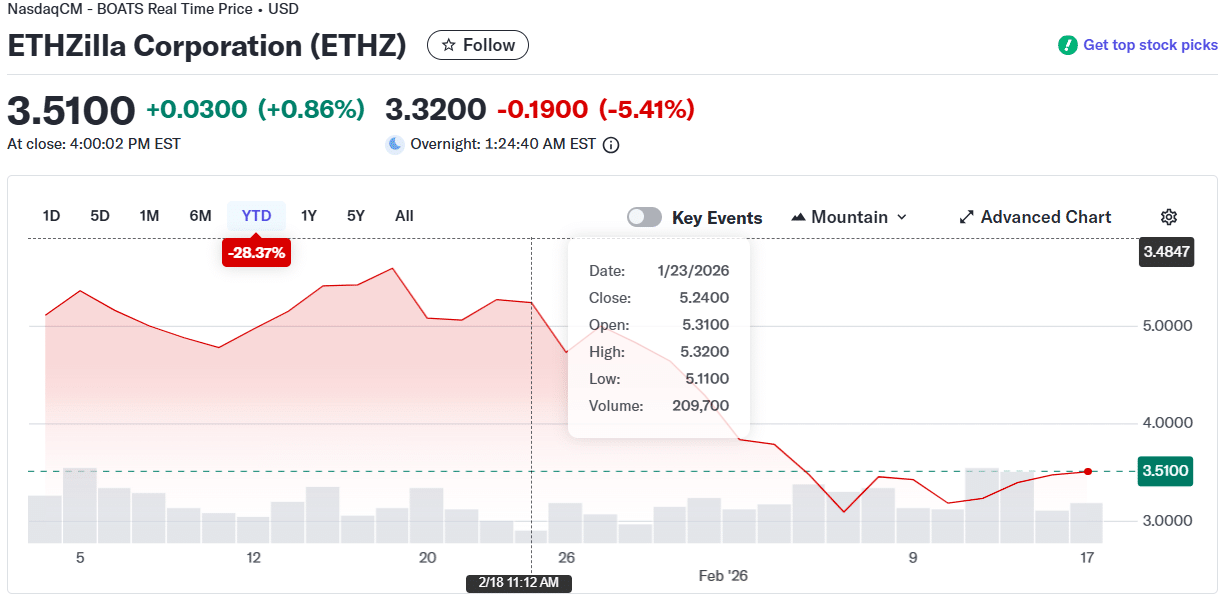Switch chart to 1Y range
This screenshot has height=603, width=1230.
point(309,216)
